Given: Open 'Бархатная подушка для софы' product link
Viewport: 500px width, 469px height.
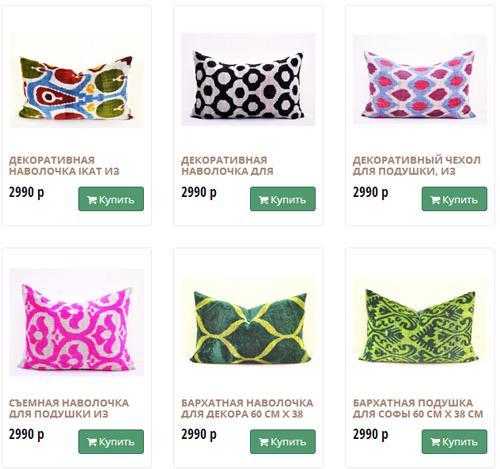Looking at the screenshot, I should tap(418, 408).
